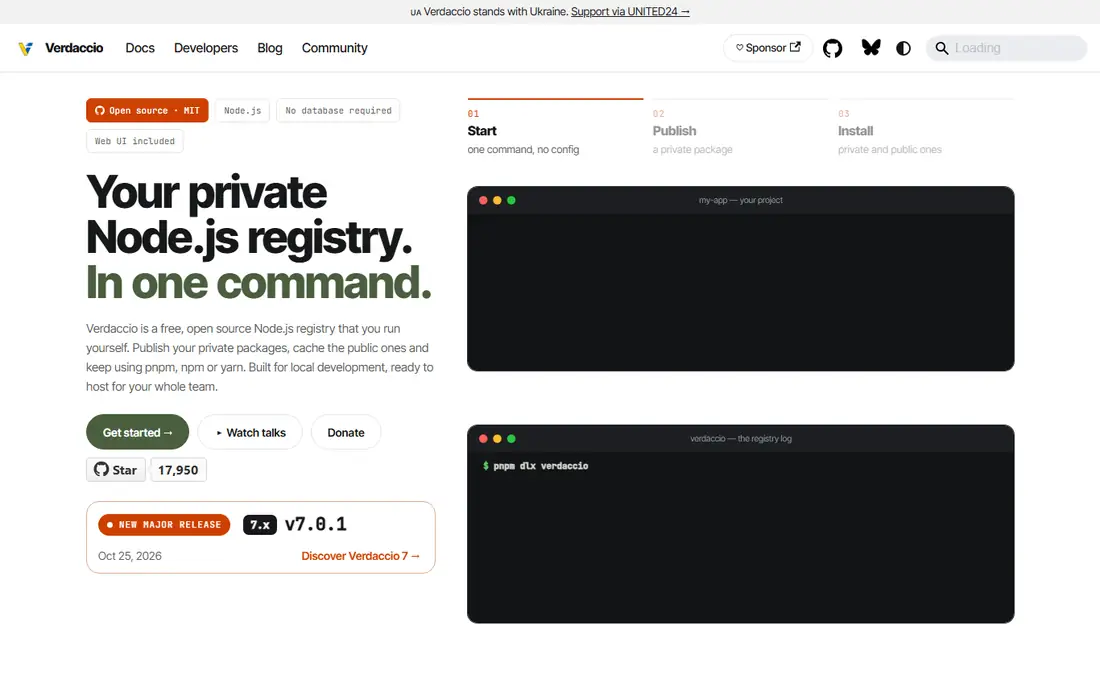The width and height of the screenshot is (1100, 688).
Task: Click red dot on registry log terminal
Action: click(483, 439)
